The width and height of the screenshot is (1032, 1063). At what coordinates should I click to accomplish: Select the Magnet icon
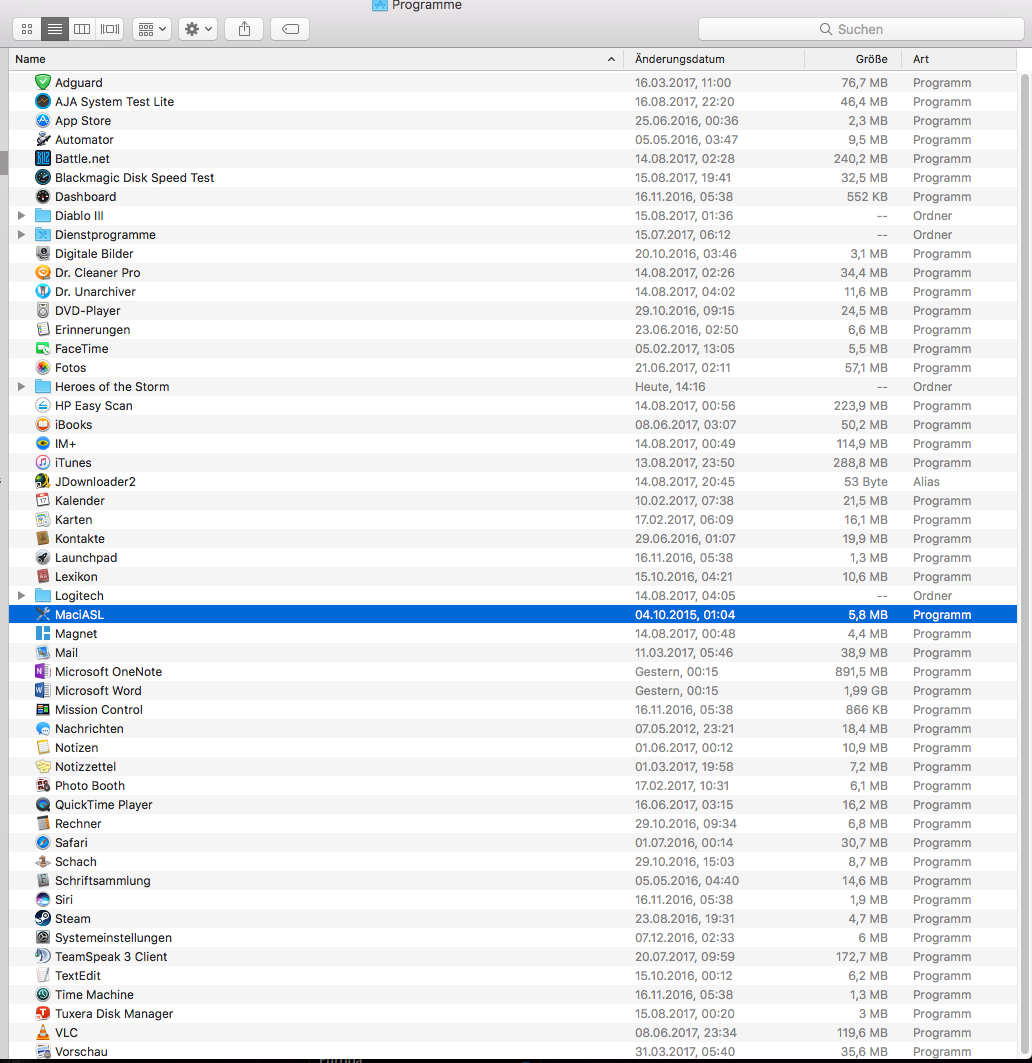point(43,633)
